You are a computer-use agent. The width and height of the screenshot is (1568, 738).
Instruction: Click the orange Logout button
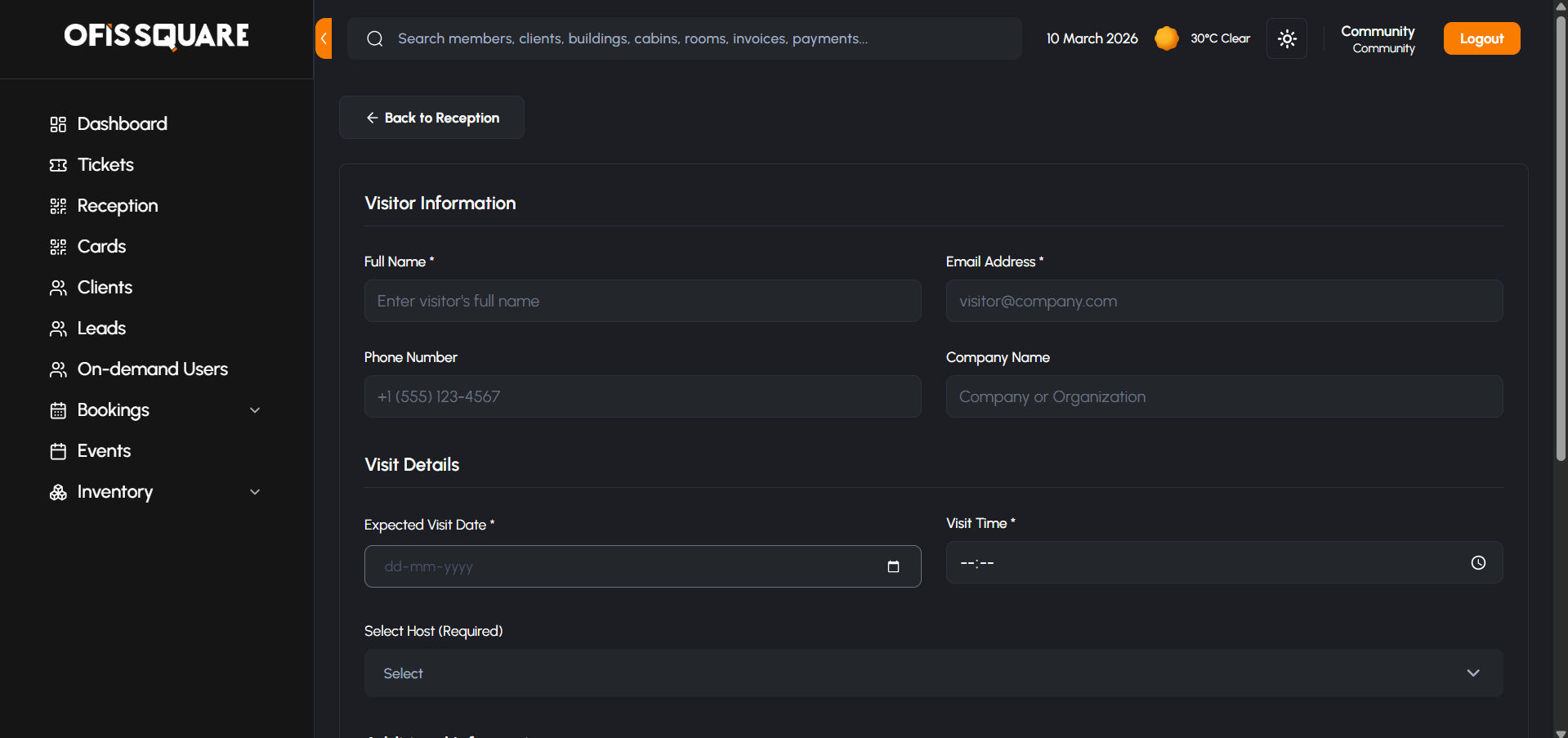tap(1481, 38)
